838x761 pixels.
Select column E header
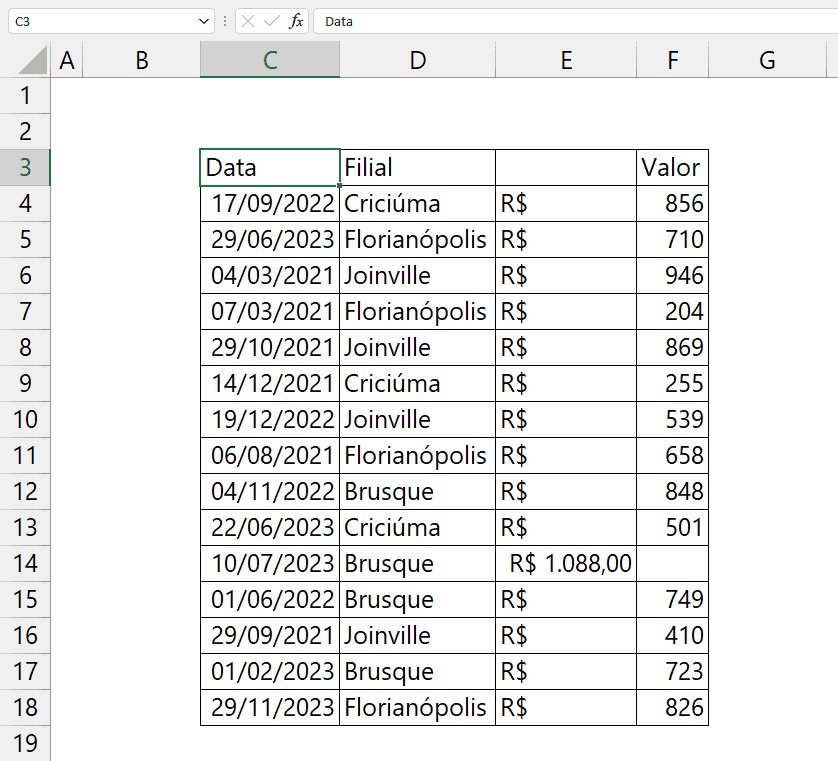pyautogui.click(x=566, y=60)
